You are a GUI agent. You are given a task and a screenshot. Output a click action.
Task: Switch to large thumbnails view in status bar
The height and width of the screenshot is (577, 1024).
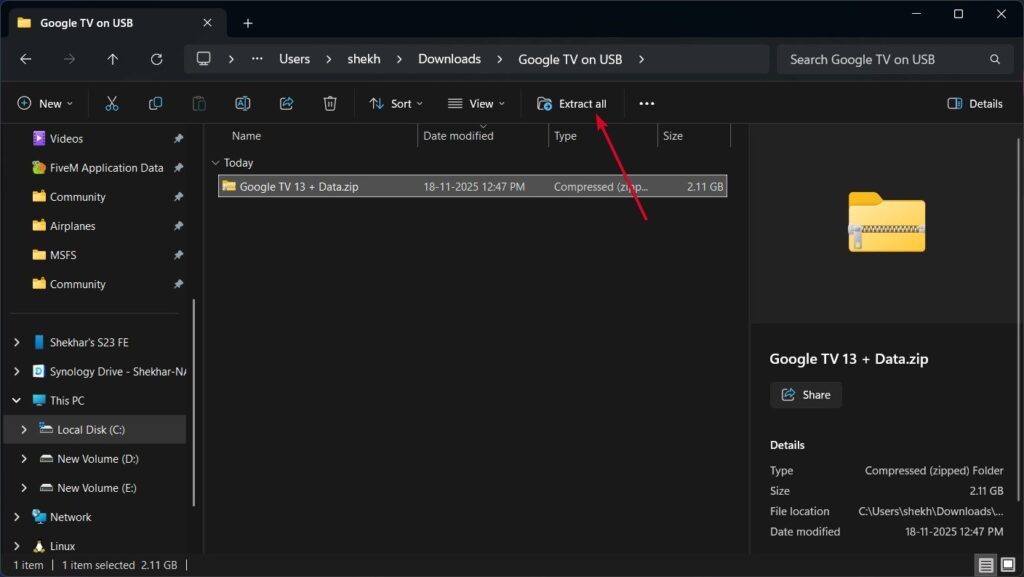pos(1007,565)
